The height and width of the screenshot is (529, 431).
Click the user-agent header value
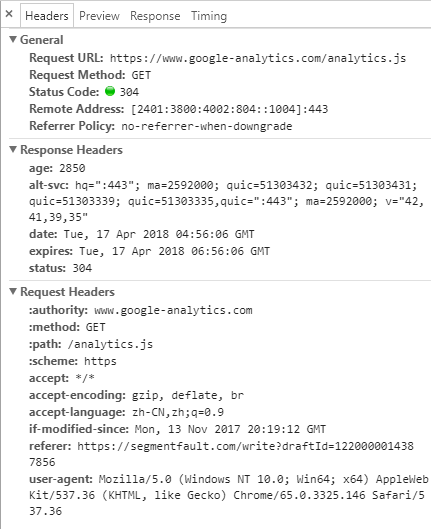229,495
